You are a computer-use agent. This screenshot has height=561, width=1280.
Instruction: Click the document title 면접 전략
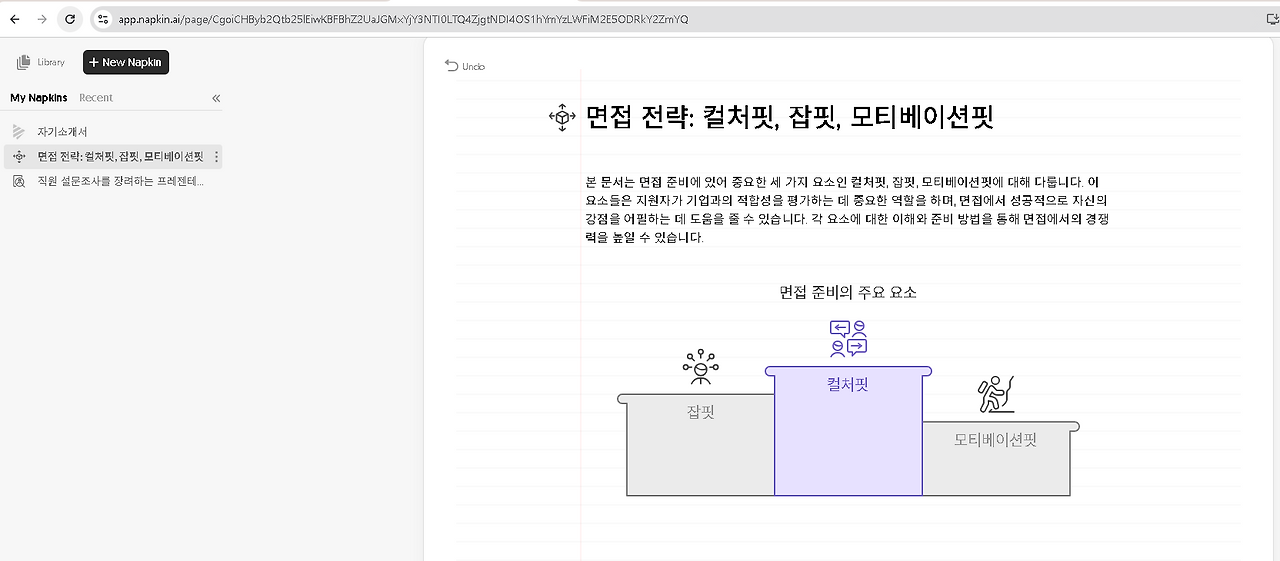(790, 117)
